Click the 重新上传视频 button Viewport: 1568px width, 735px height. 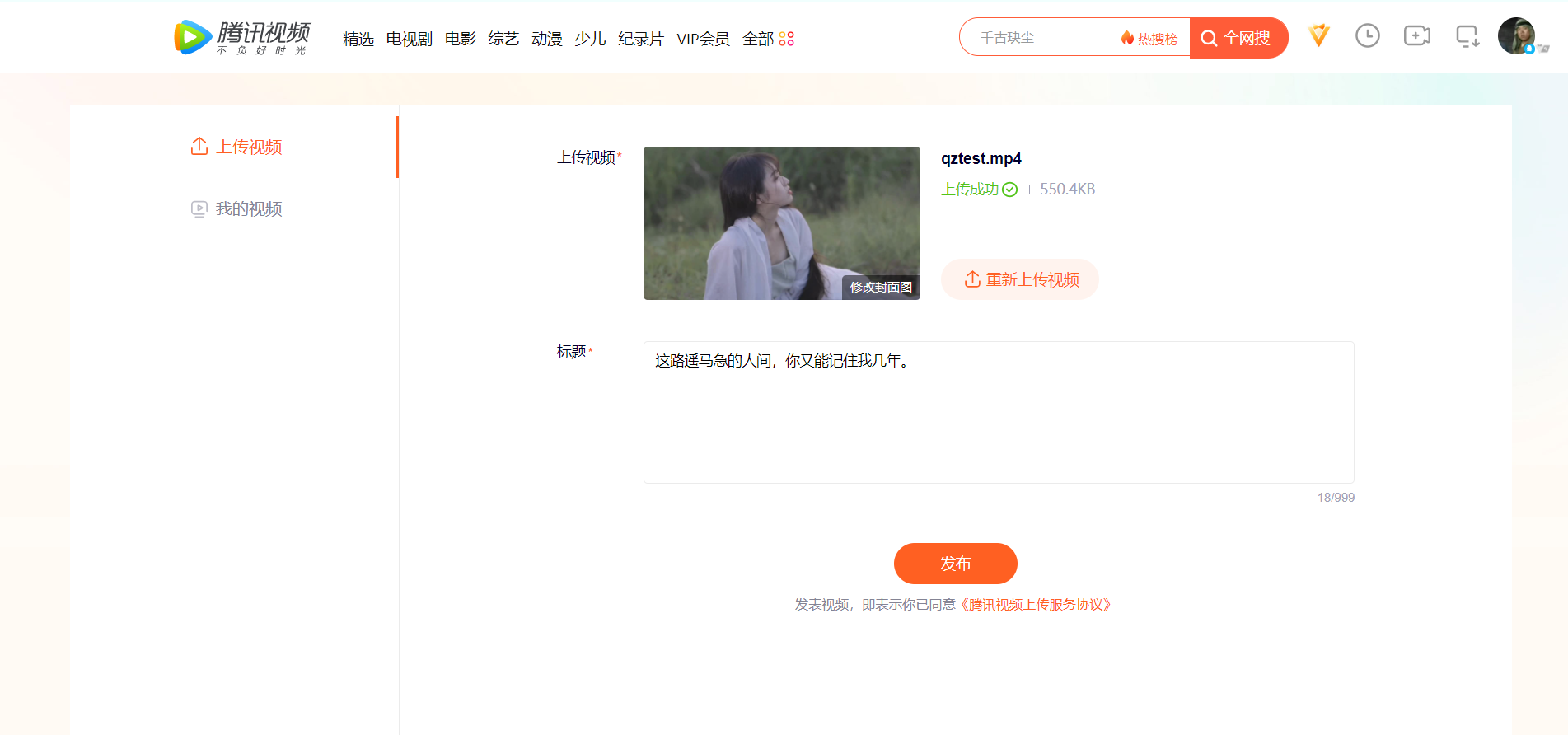pos(1020,279)
